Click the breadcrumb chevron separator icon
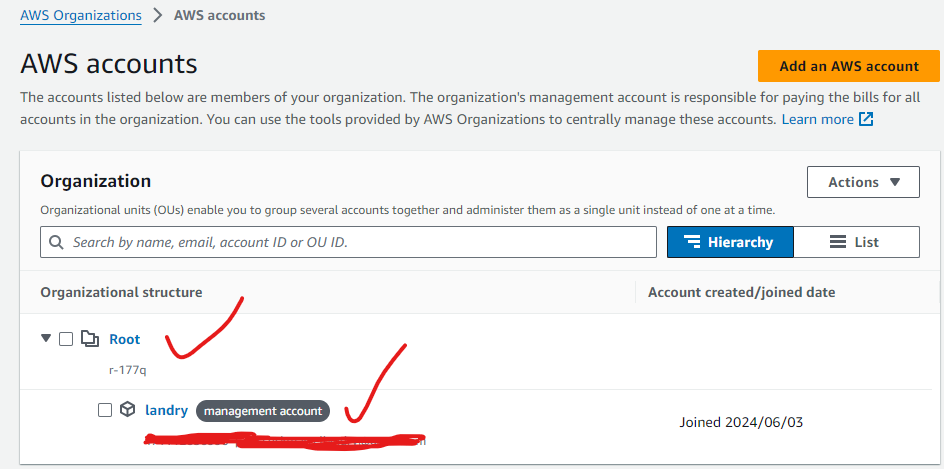The height and width of the screenshot is (469, 944). tap(158, 16)
